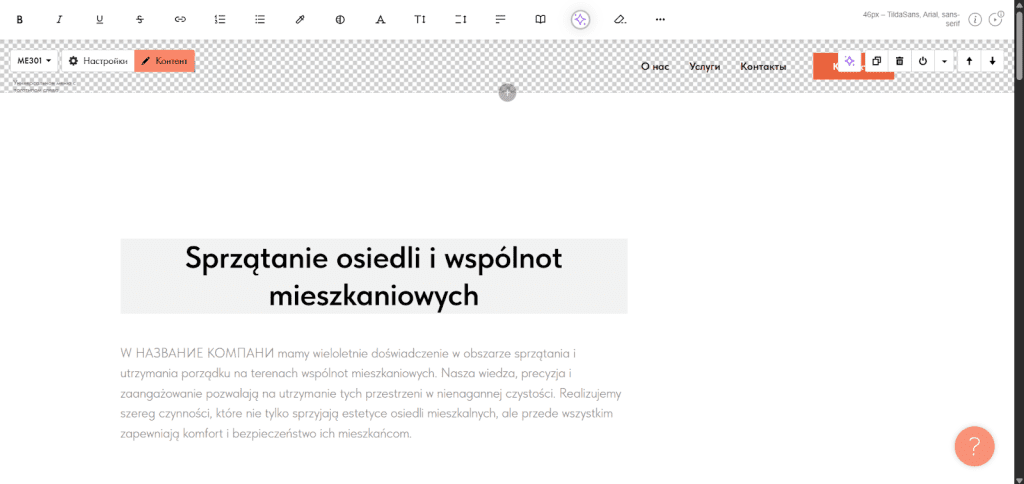Screen dimensions: 1024x484
Task: Apply strikethrough formatting
Action: [140, 20]
